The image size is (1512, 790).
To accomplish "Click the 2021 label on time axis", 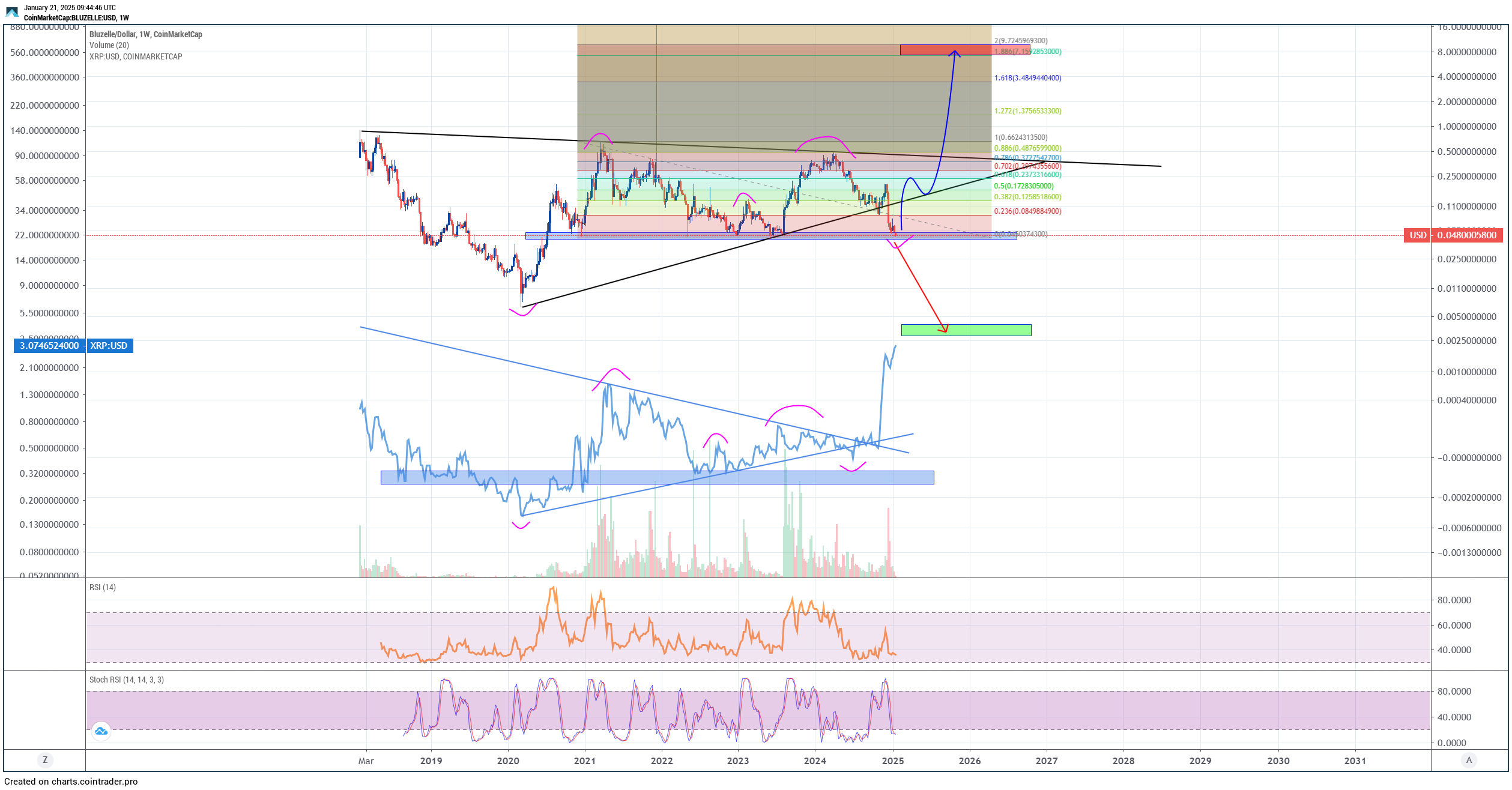I will point(584,761).
